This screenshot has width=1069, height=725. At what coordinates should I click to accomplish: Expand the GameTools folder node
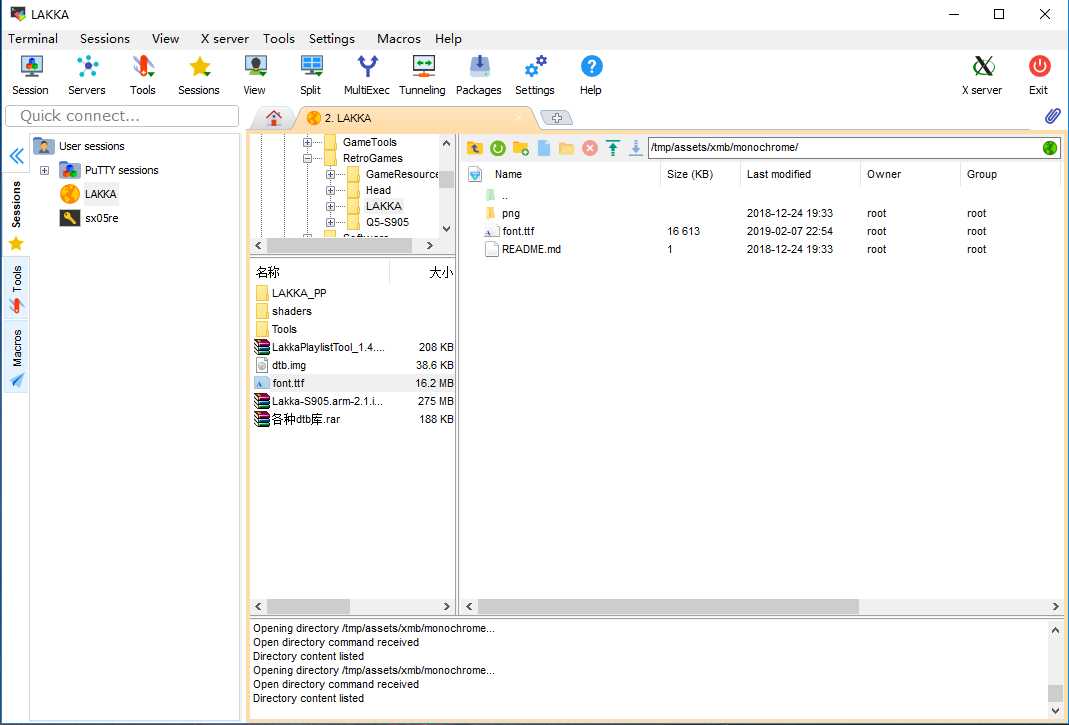[x=307, y=143]
